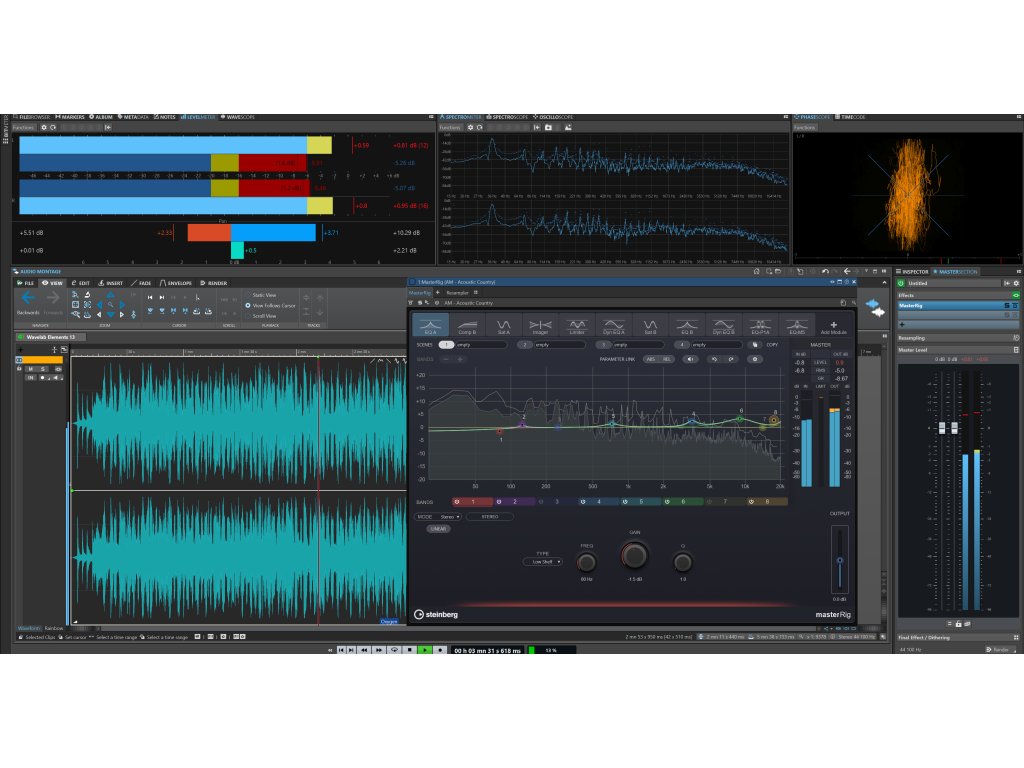This screenshot has height=768, width=1024.
Task: Open the Markers tab
Action: [x=70, y=117]
